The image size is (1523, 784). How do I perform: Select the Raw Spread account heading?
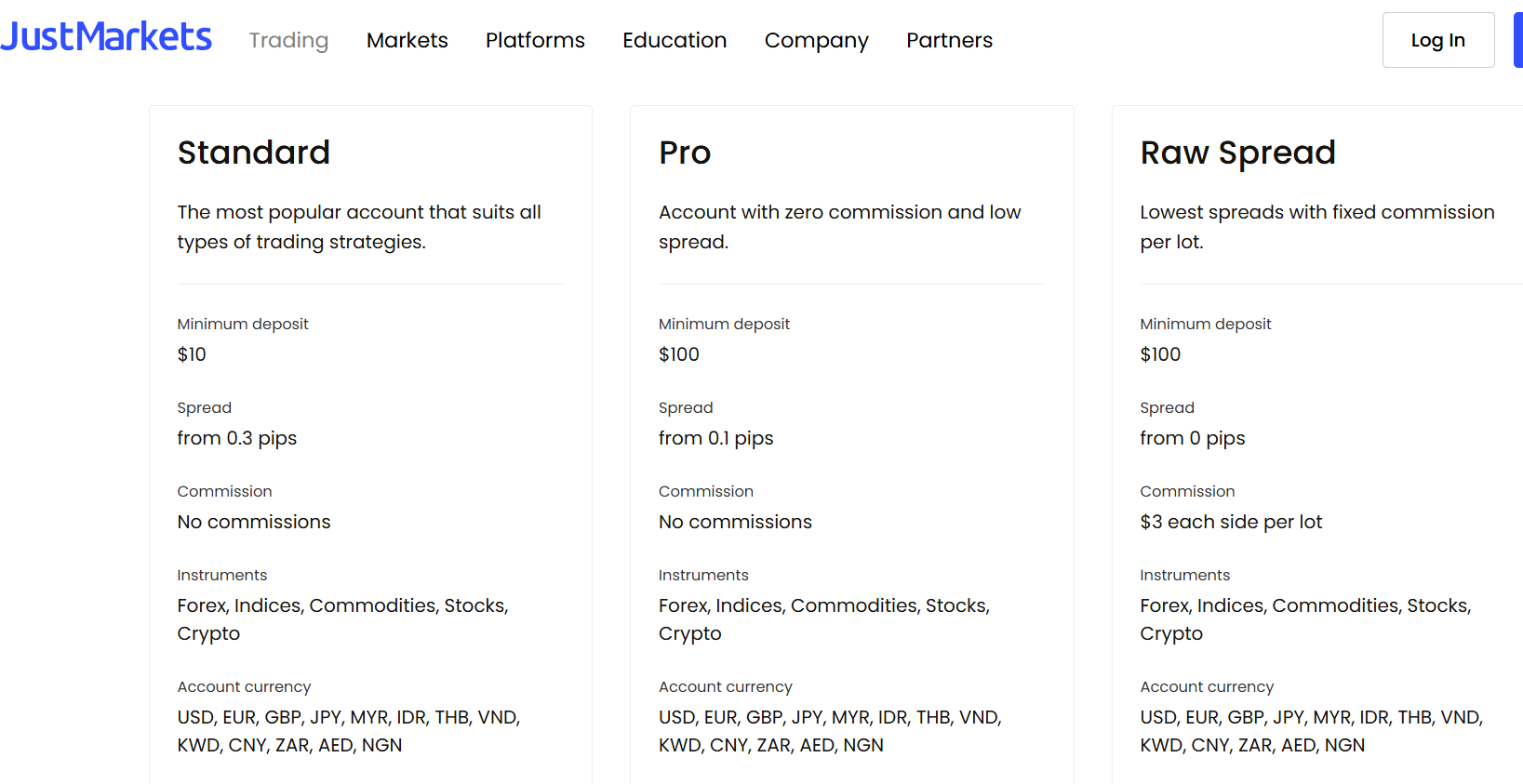coord(1237,153)
